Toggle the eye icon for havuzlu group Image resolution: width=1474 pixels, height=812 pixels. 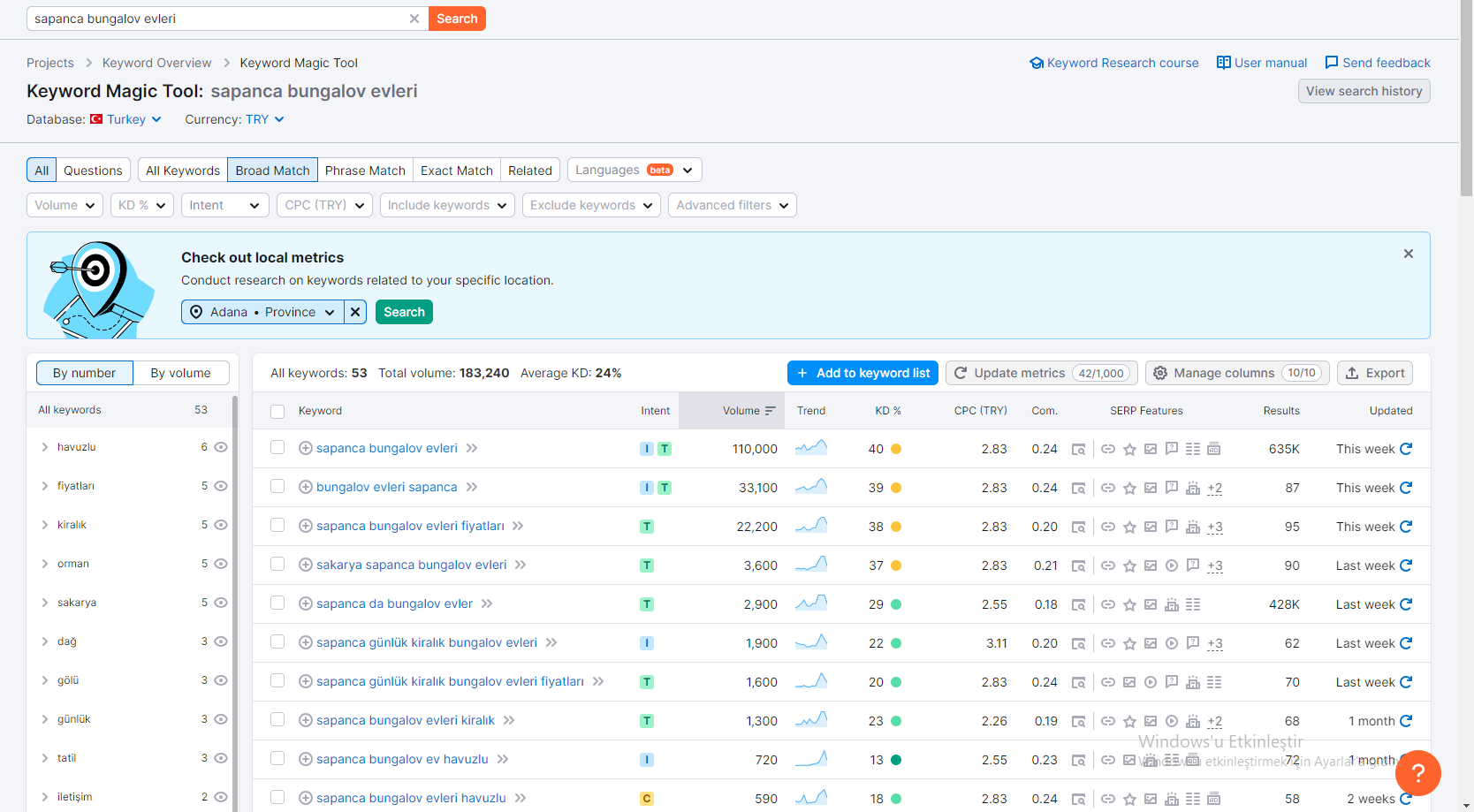pos(221,447)
